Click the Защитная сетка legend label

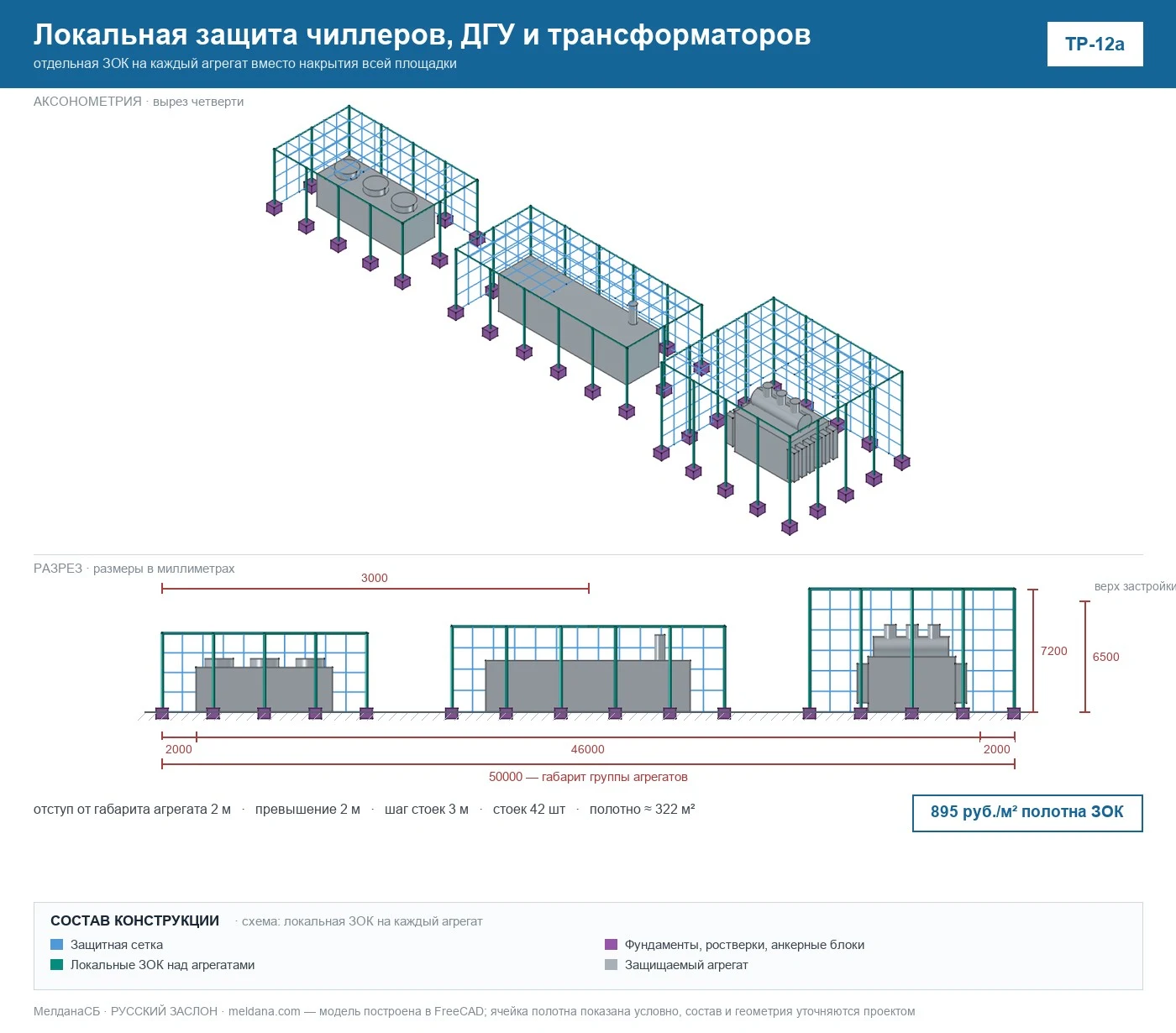(117, 945)
